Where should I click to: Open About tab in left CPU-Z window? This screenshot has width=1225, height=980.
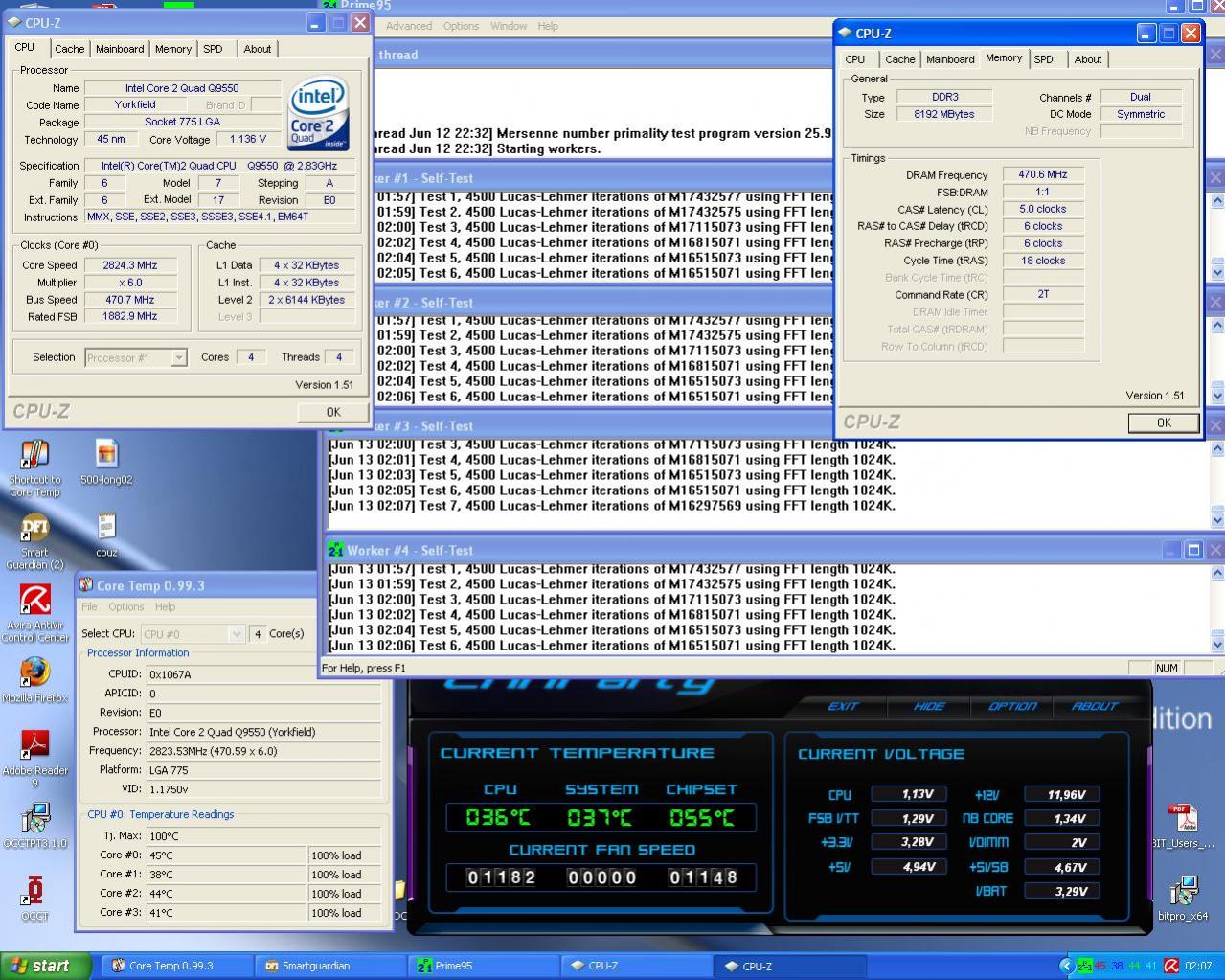pos(257,49)
